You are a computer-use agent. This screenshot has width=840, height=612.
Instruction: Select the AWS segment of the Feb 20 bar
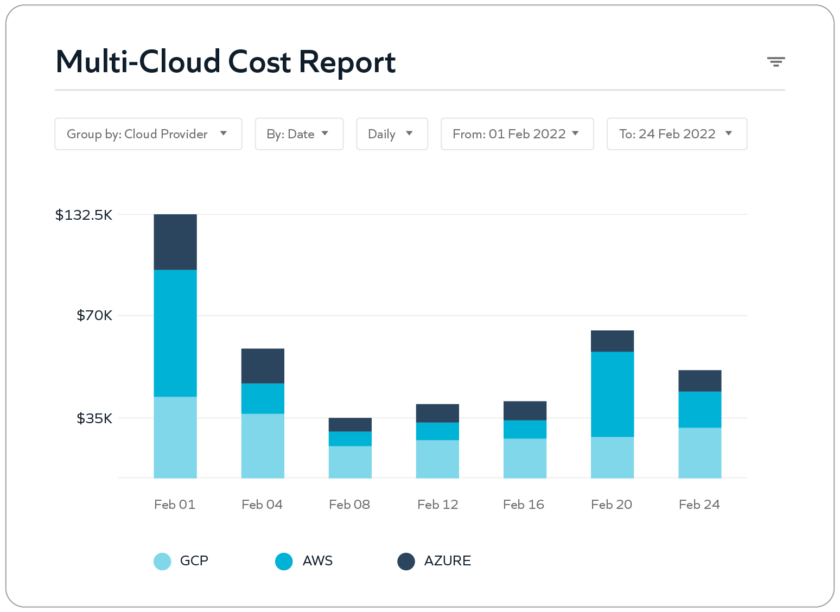click(612, 394)
